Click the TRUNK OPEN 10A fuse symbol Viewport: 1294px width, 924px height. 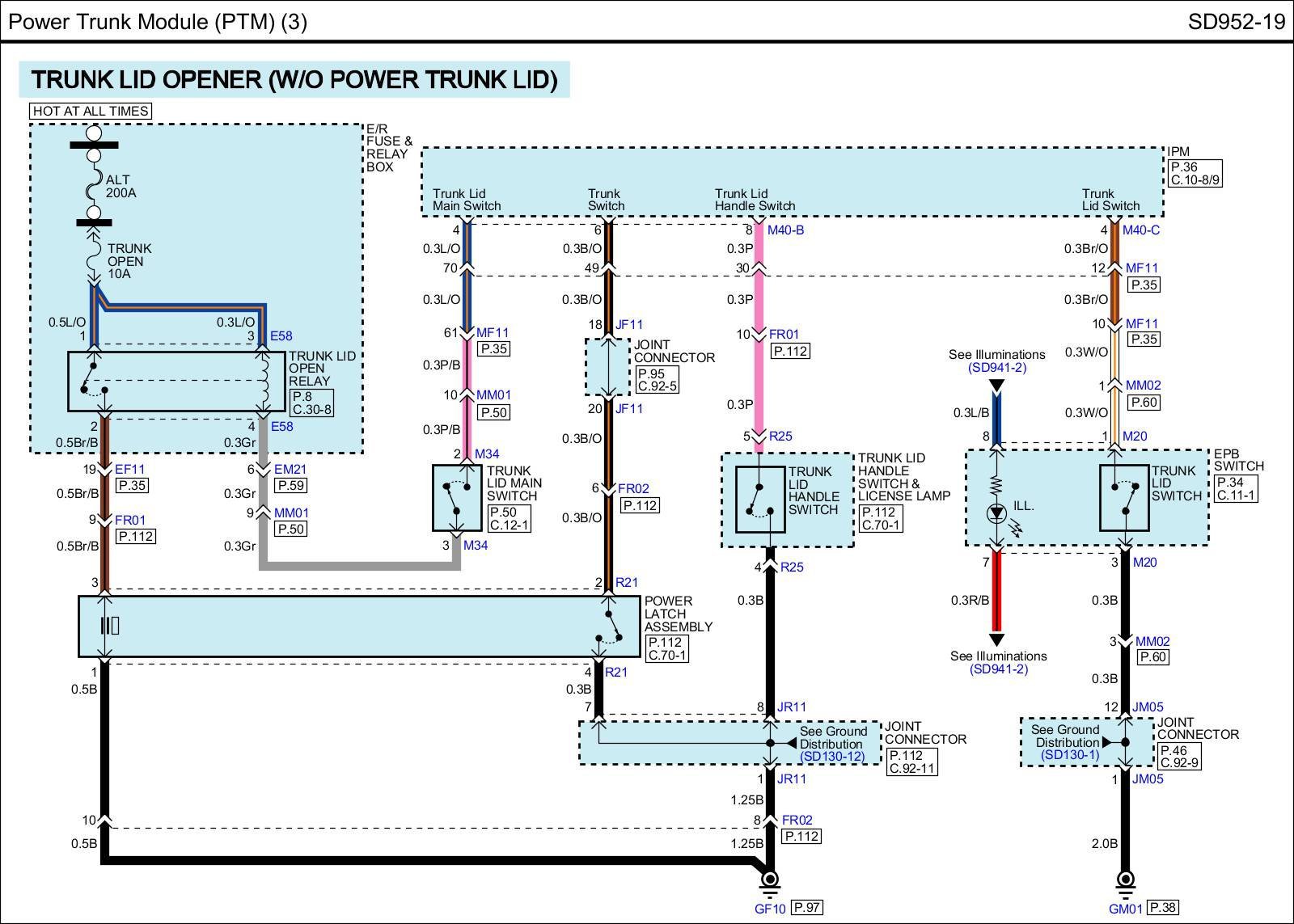(x=94, y=260)
